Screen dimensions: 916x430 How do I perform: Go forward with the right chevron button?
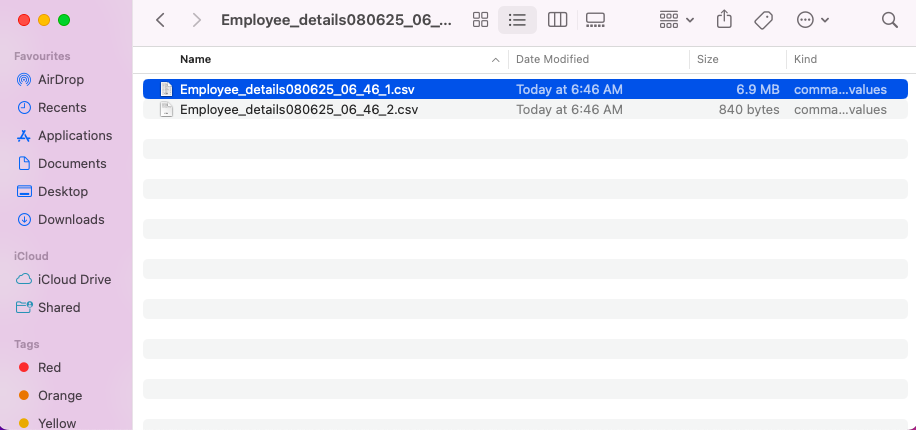tap(197, 20)
